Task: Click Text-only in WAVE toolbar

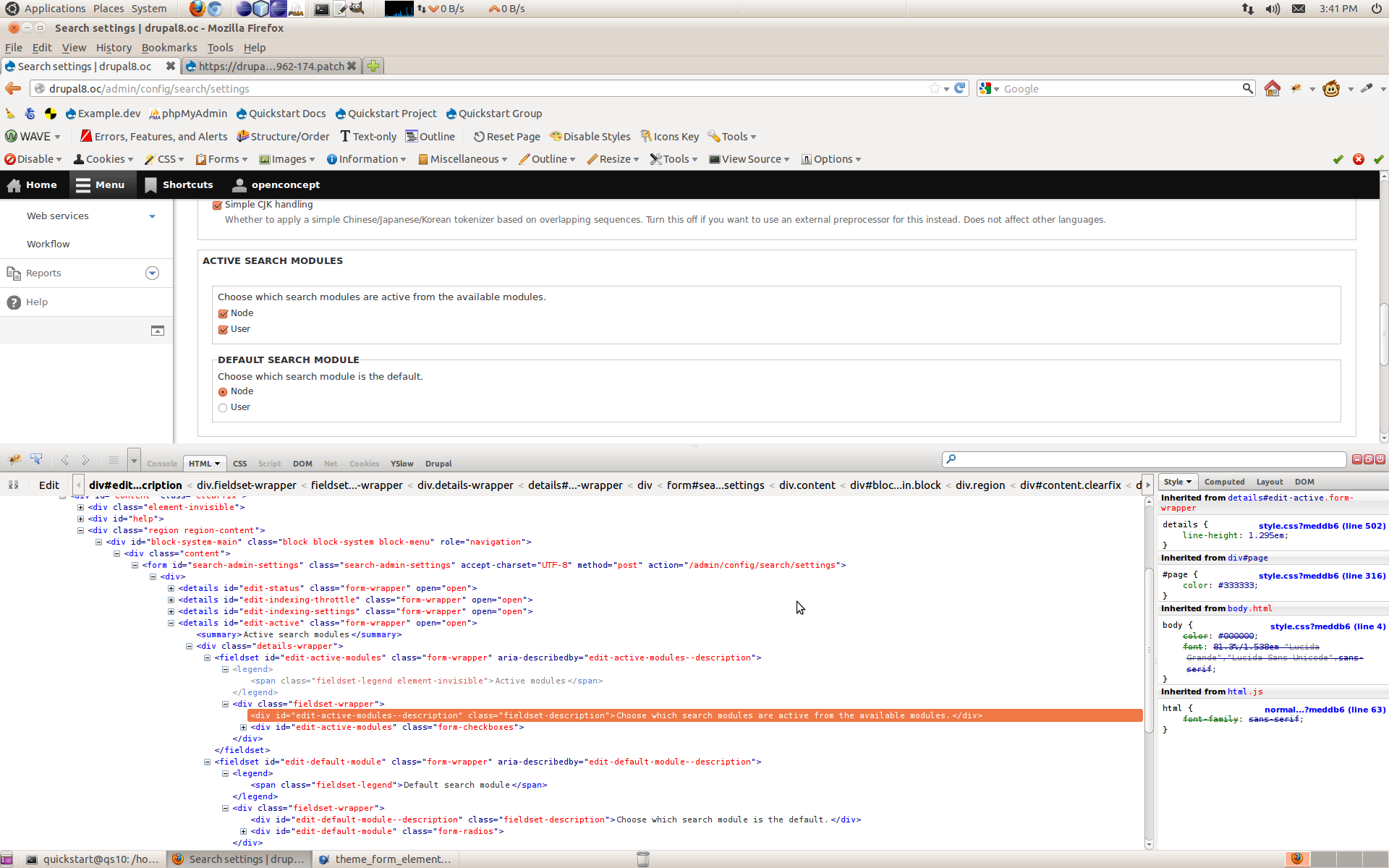Action: 368,136
